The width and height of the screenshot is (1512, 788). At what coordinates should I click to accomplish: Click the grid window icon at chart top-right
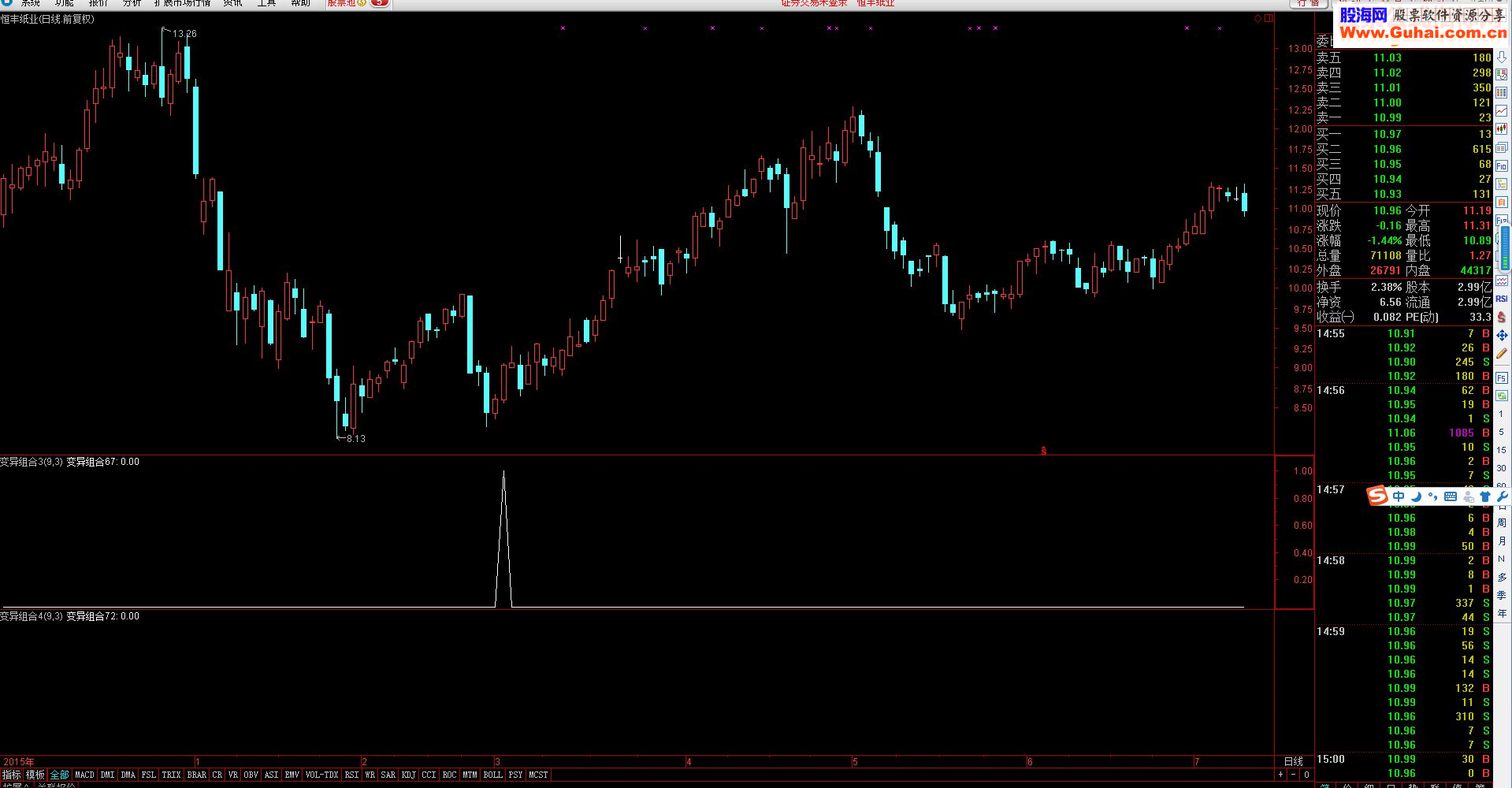pyautogui.click(x=1269, y=19)
